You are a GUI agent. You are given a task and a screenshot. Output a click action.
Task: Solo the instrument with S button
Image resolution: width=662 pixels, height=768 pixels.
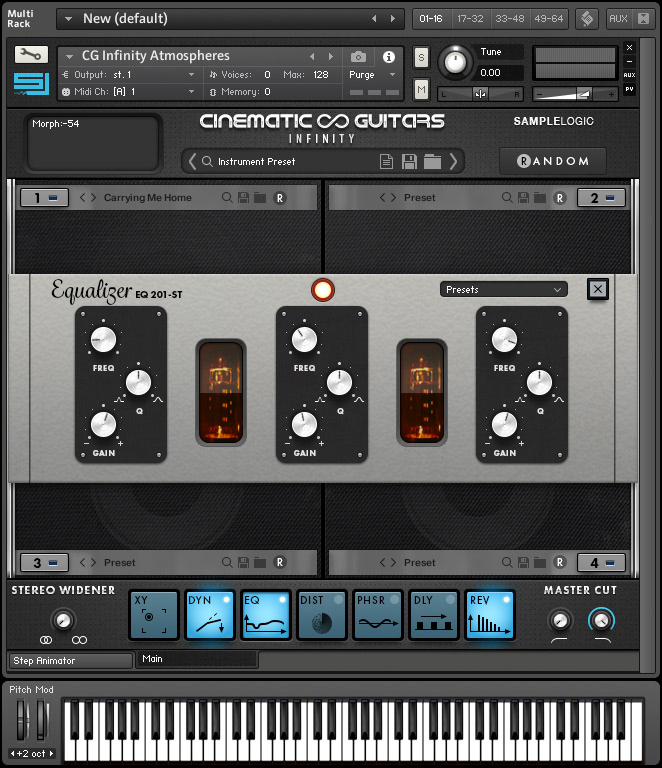(x=421, y=58)
